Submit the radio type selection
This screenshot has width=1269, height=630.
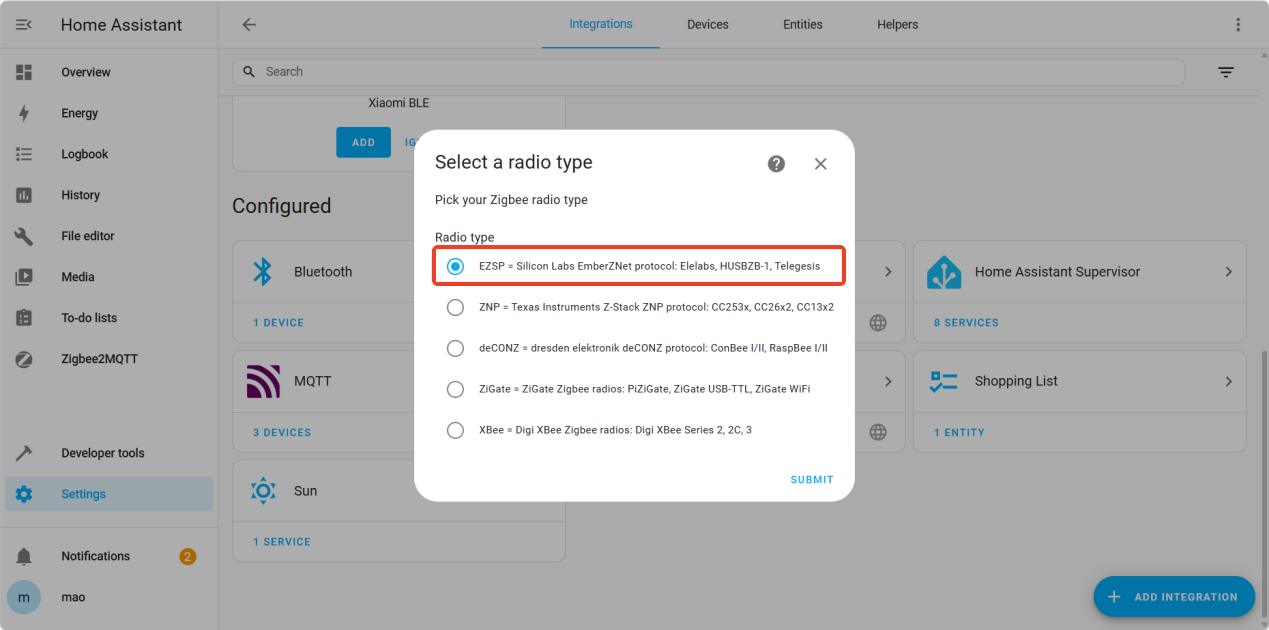pyautogui.click(x=812, y=480)
